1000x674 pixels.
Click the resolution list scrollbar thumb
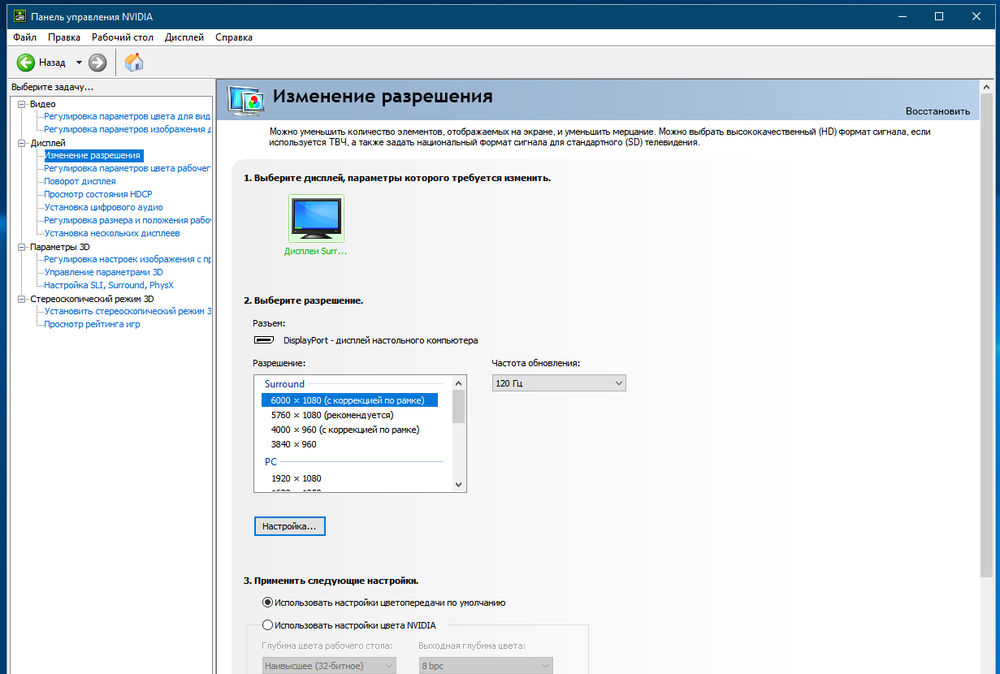459,407
